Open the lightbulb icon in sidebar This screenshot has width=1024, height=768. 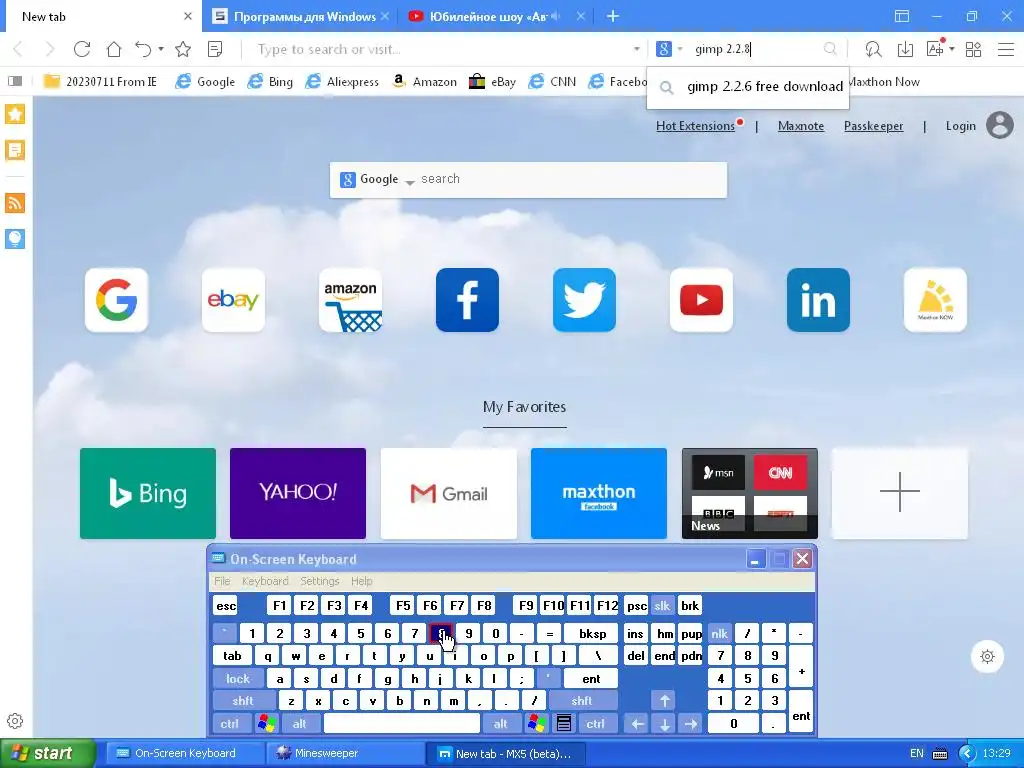point(15,238)
